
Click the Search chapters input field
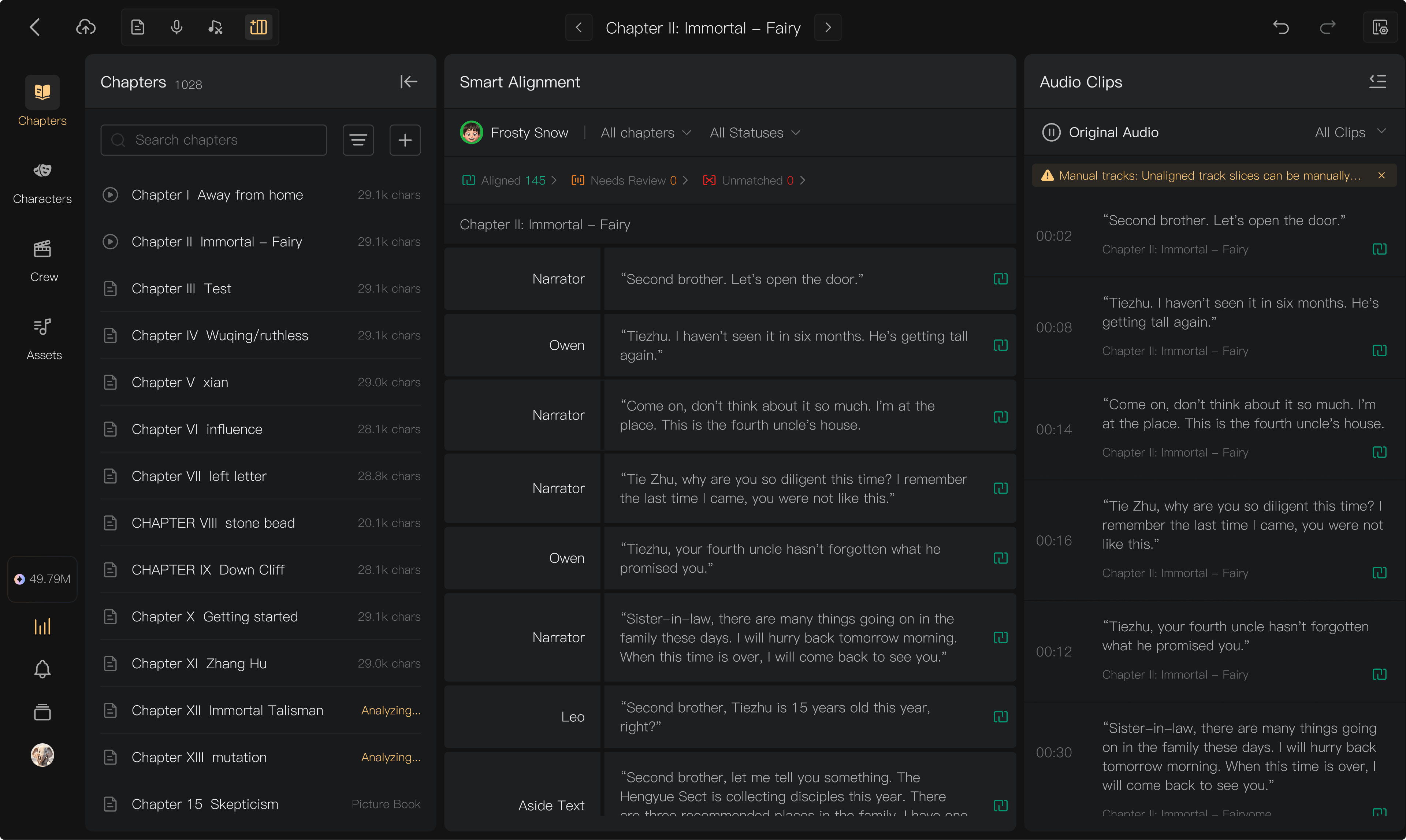(213, 140)
